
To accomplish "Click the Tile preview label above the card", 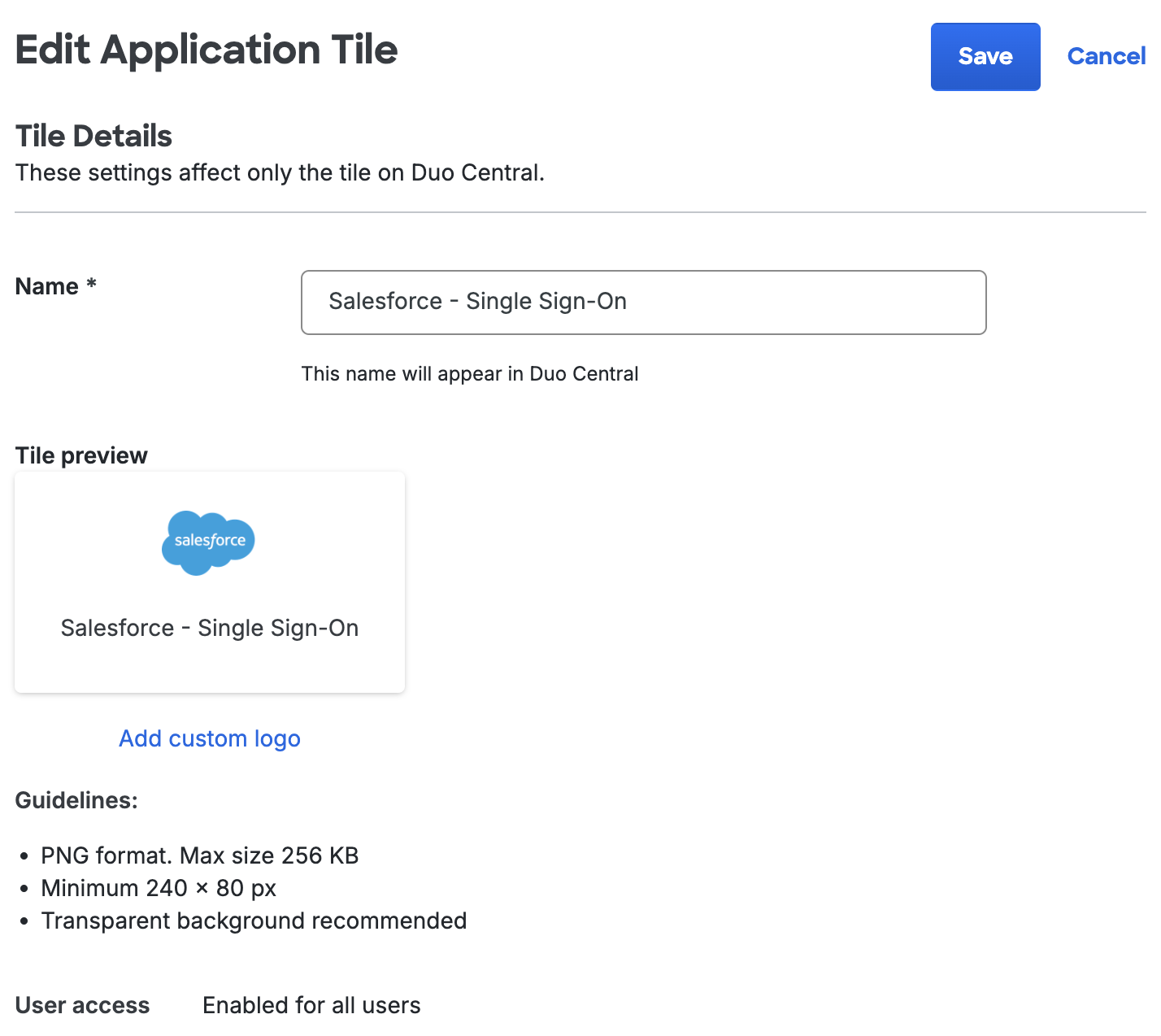I will tap(80, 455).
